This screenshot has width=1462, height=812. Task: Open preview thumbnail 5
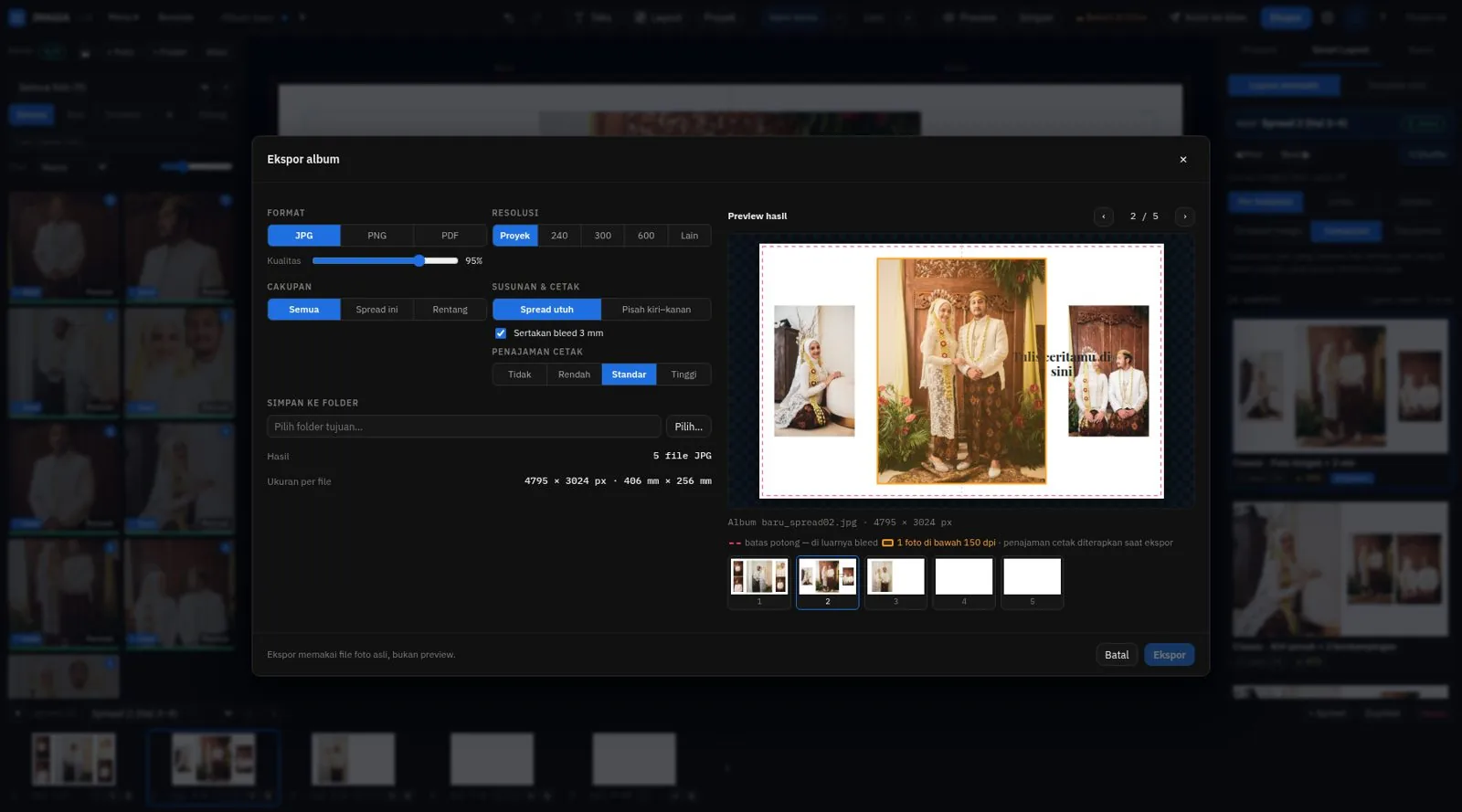[x=1033, y=582]
